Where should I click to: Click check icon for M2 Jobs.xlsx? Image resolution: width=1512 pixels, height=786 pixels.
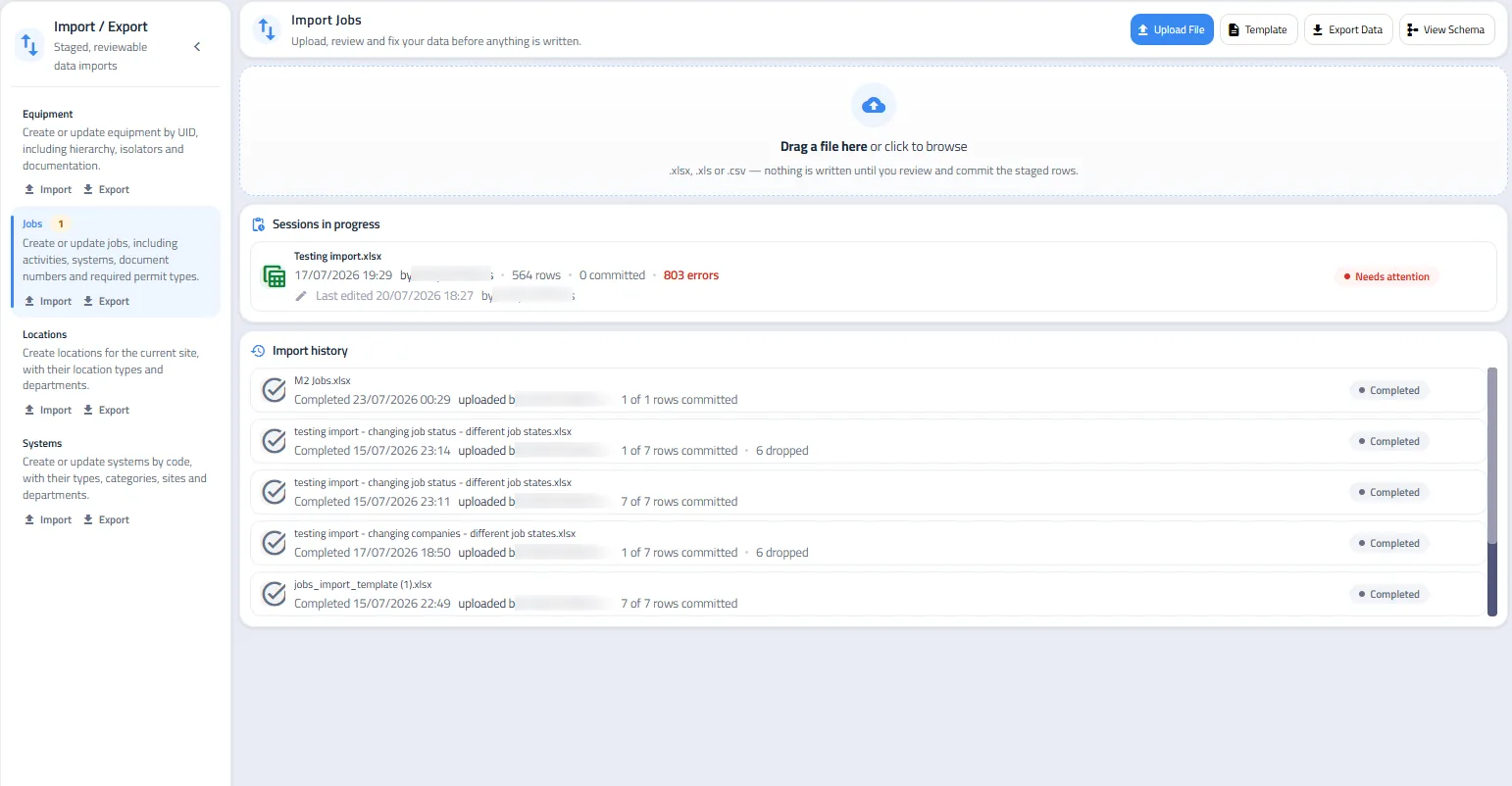(275, 390)
